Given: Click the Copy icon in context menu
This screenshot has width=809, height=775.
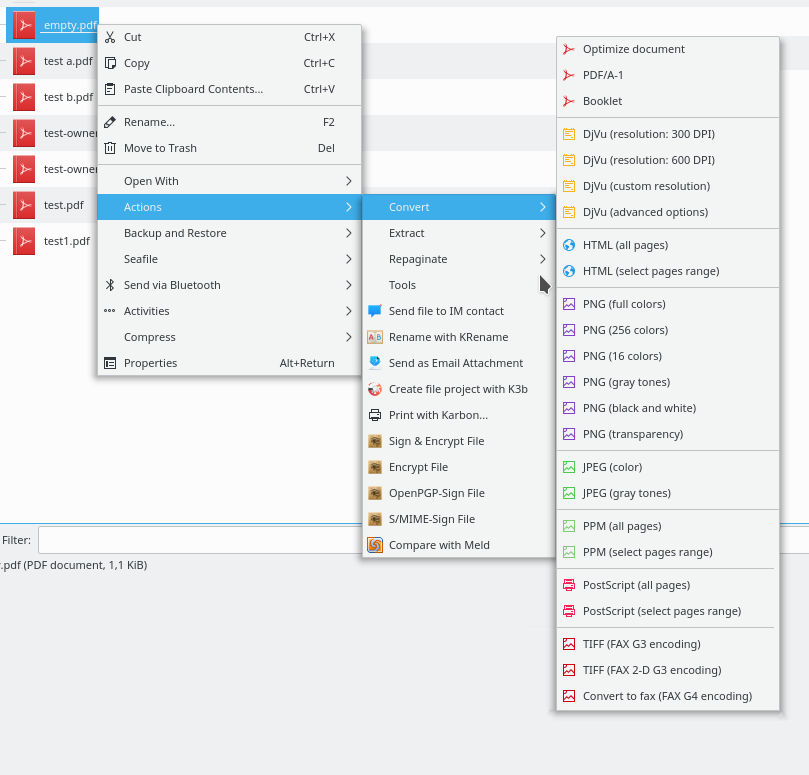Looking at the screenshot, I should (x=110, y=63).
